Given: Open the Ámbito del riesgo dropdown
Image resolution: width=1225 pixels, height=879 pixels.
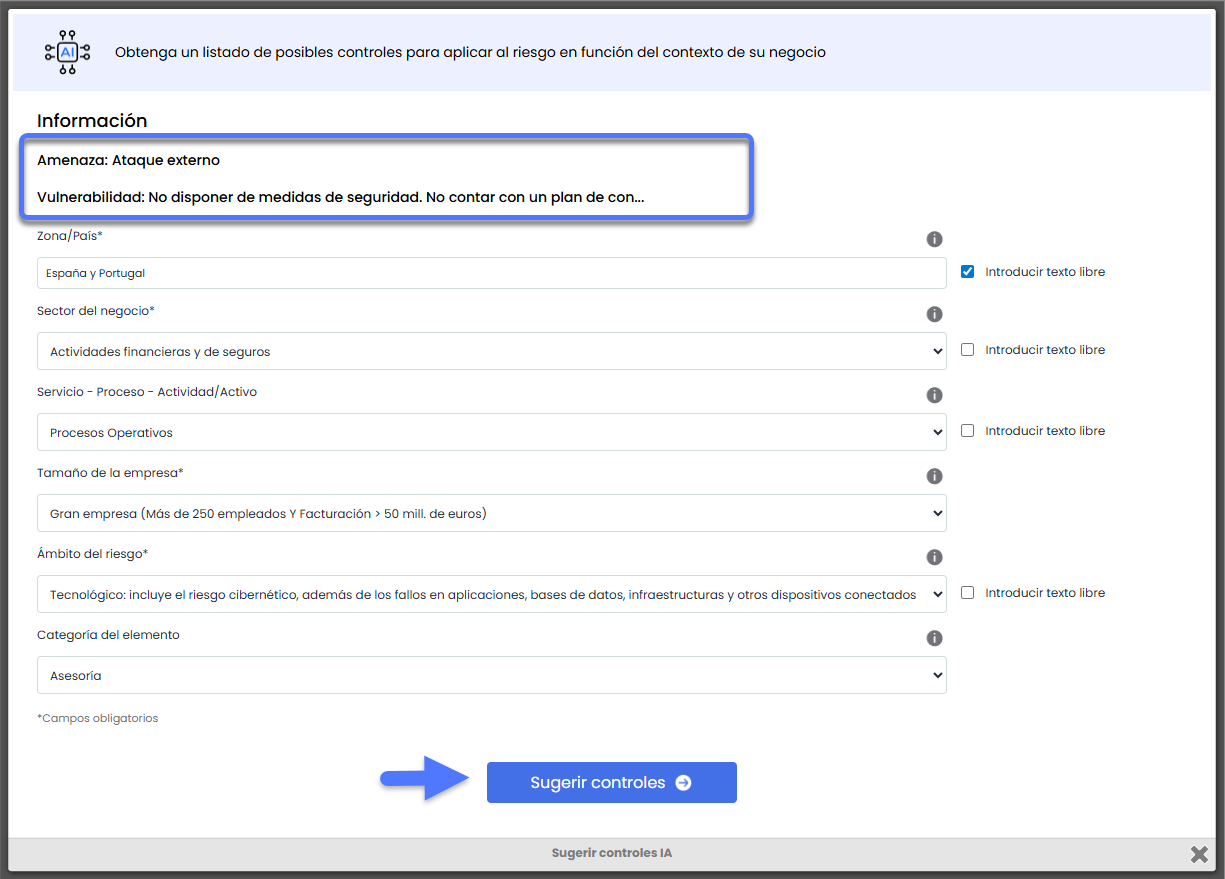Looking at the screenshot, I should click(x=491, y=594).
